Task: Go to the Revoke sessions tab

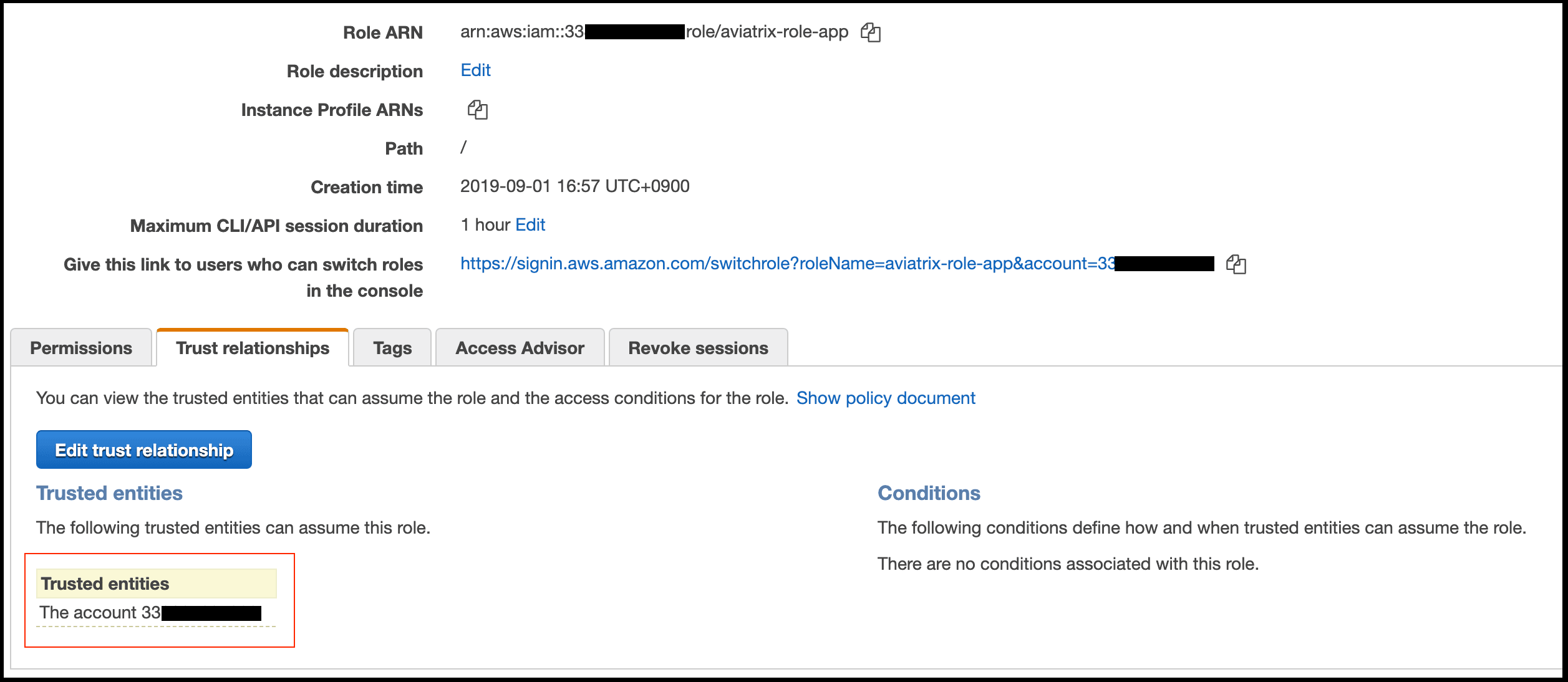Action: [x=698, y=348]
